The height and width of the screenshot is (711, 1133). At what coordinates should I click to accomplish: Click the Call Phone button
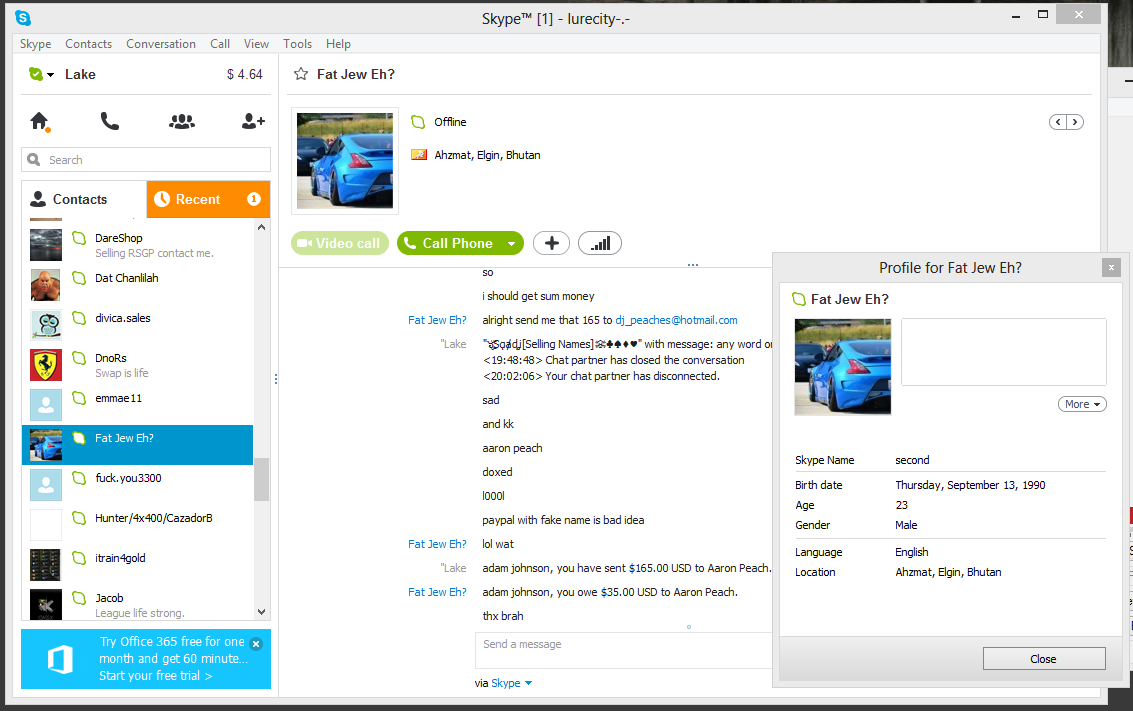coord(449,244)
